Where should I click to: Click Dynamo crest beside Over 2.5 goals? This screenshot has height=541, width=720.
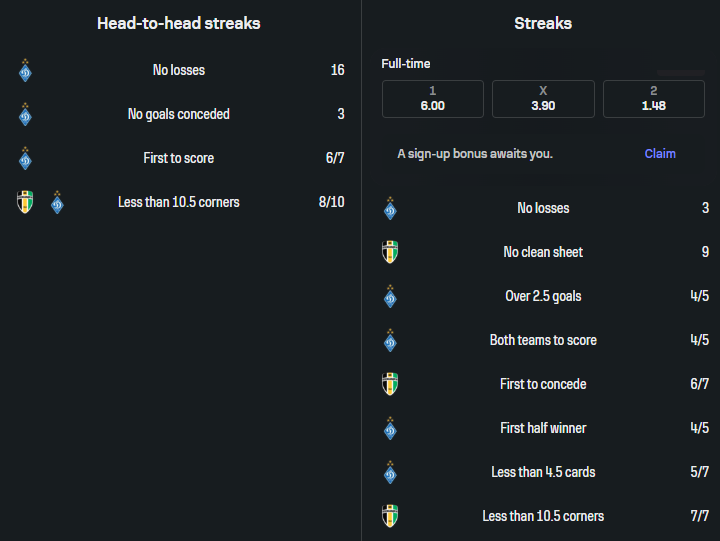point(390,296)
